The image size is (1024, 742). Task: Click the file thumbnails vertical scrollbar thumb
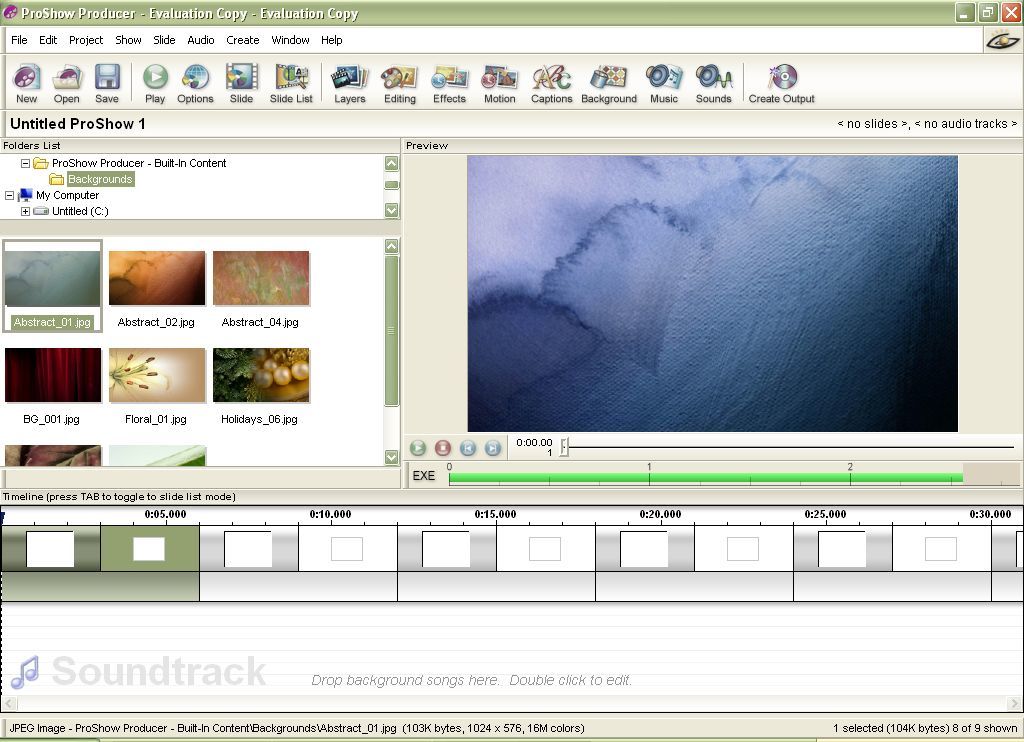pos(392,331)
